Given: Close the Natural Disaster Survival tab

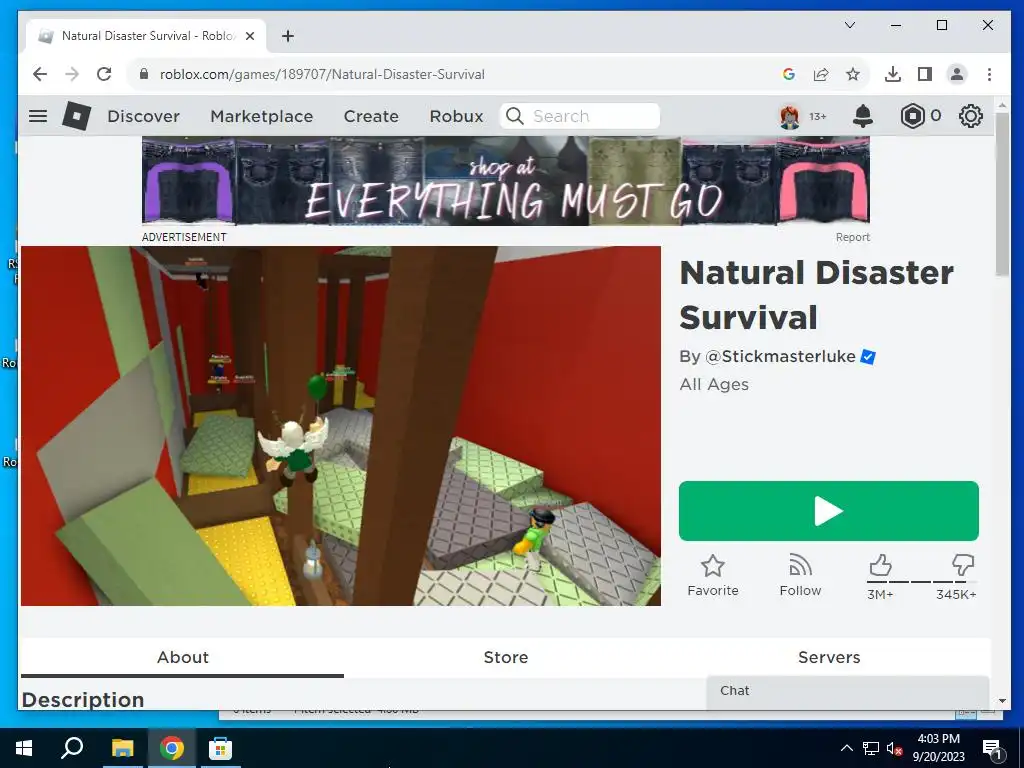Looking at the screenshot, I should [249, 36].
